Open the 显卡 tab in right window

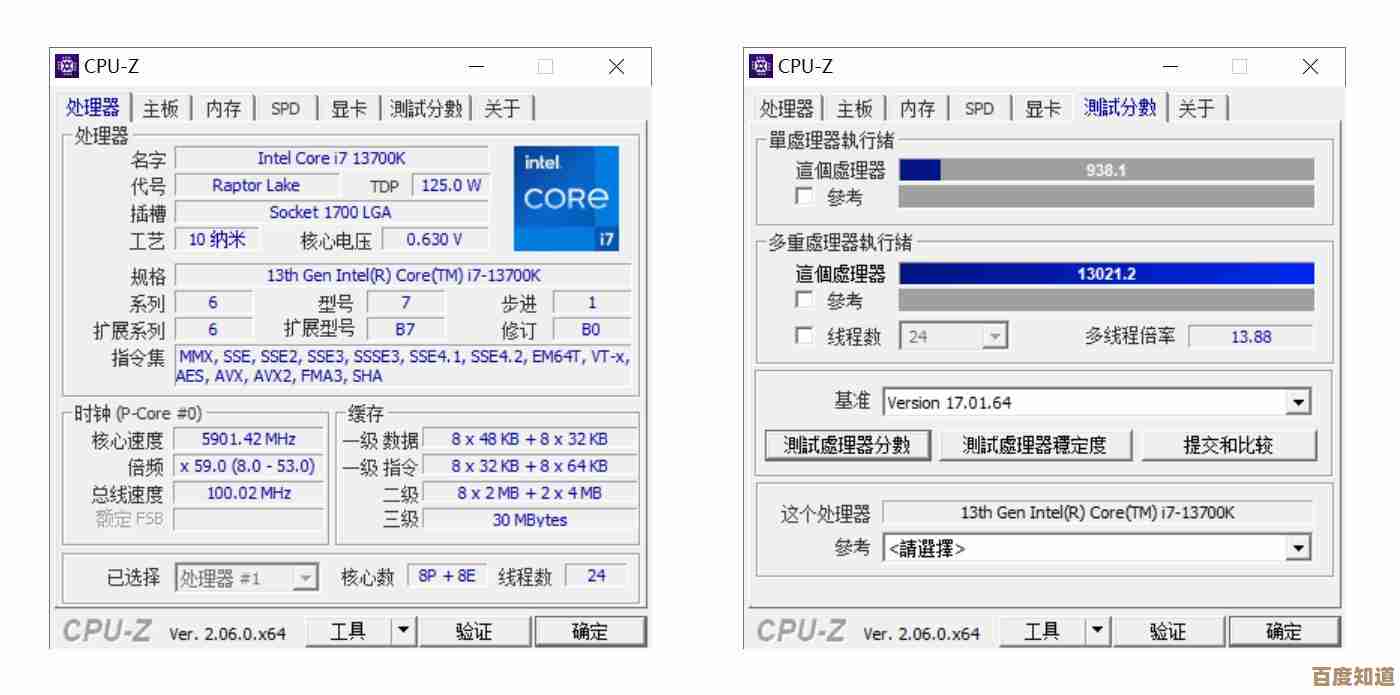point(1042,109)
